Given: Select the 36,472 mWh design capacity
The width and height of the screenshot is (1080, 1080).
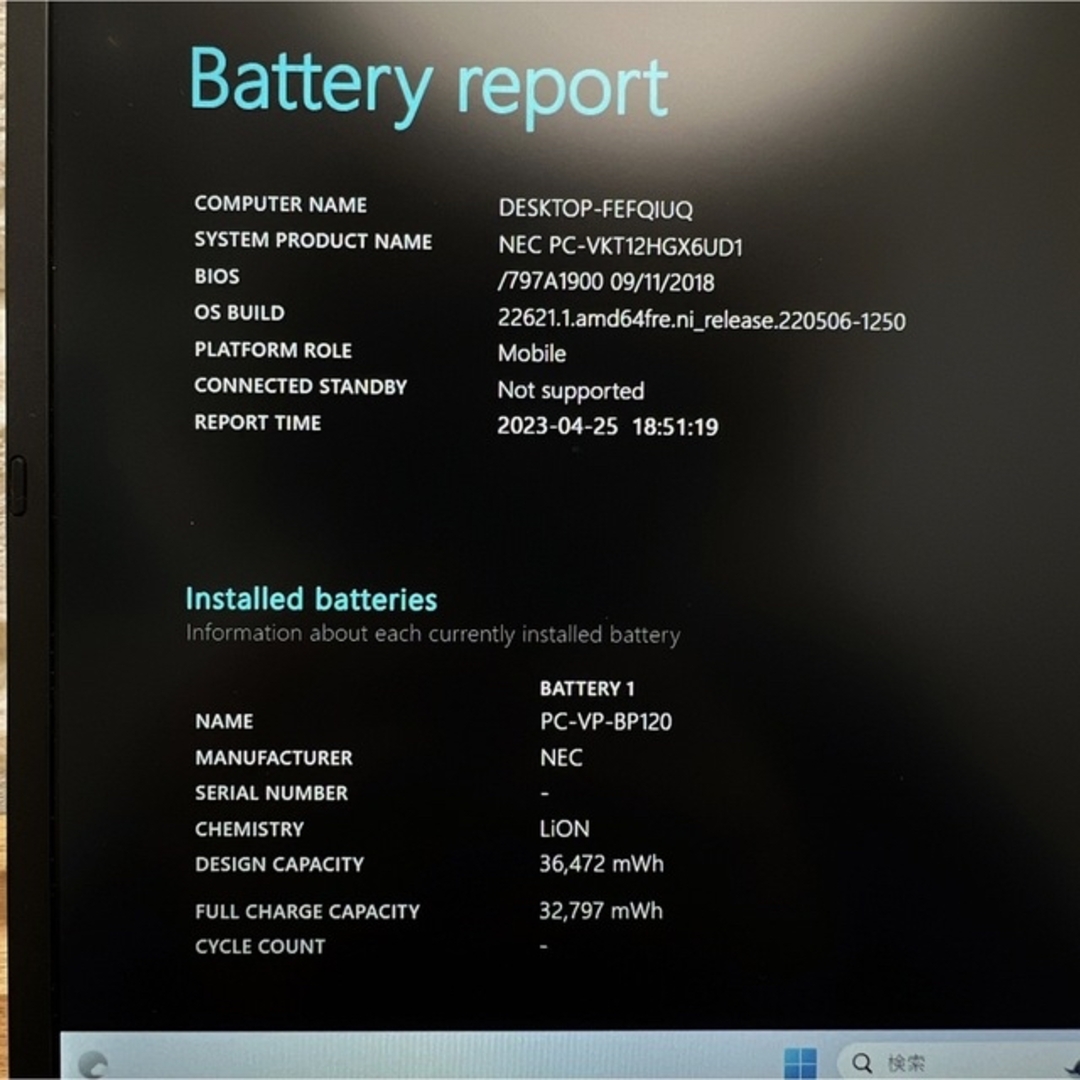Looking at the screenshot, I should pos(601,864).
